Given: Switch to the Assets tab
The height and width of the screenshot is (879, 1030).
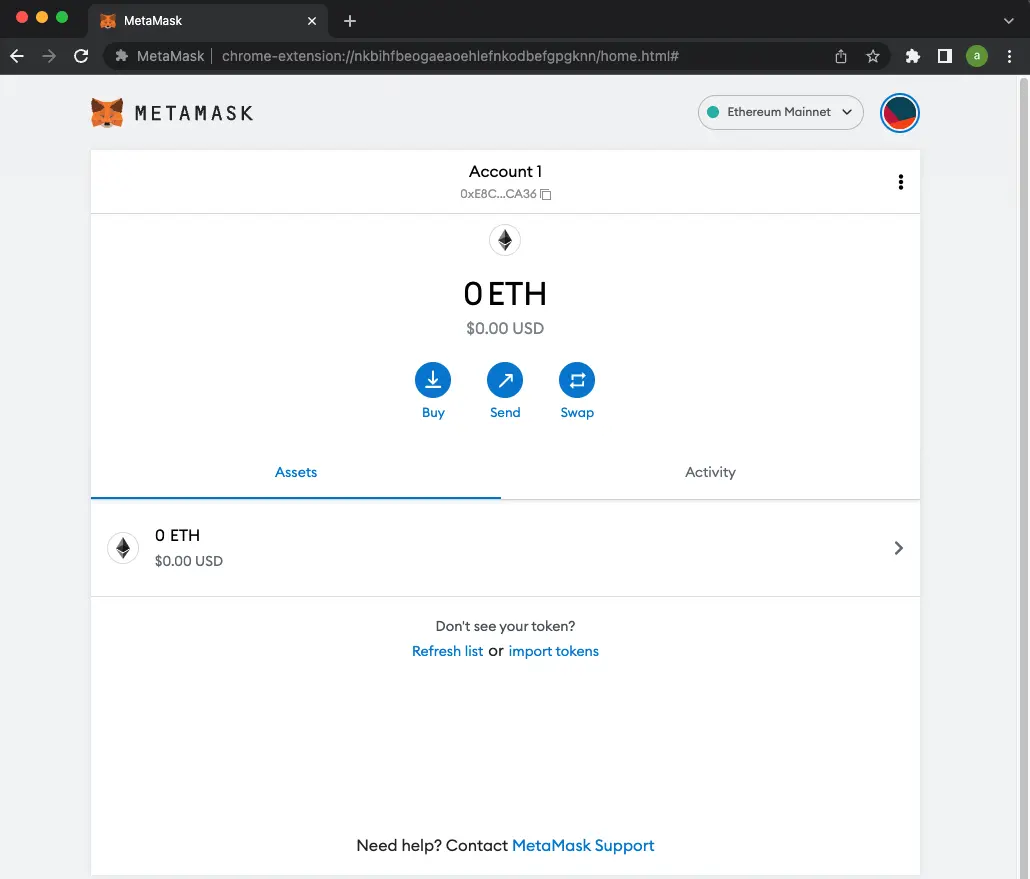Looking at the screenshot, I should 296,472.
